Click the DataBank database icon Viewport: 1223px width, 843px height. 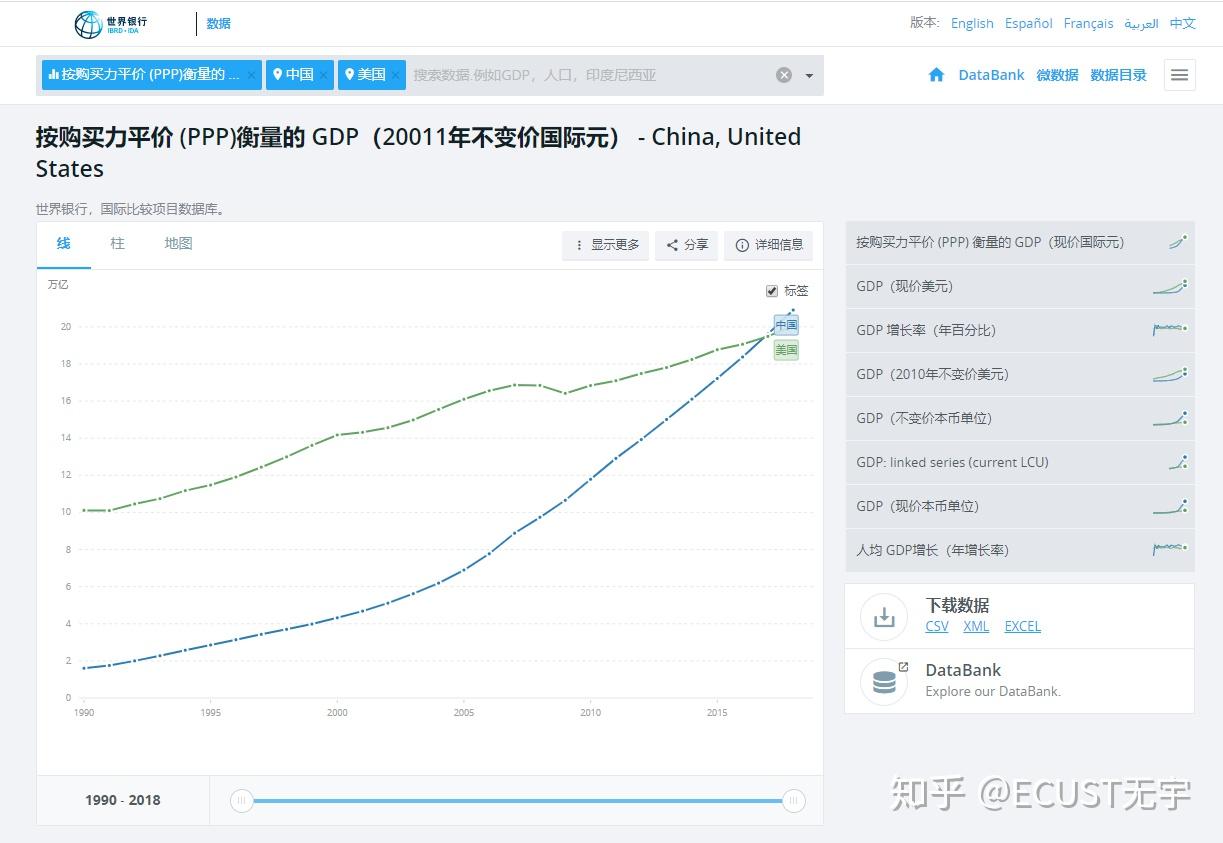[883, 681]
